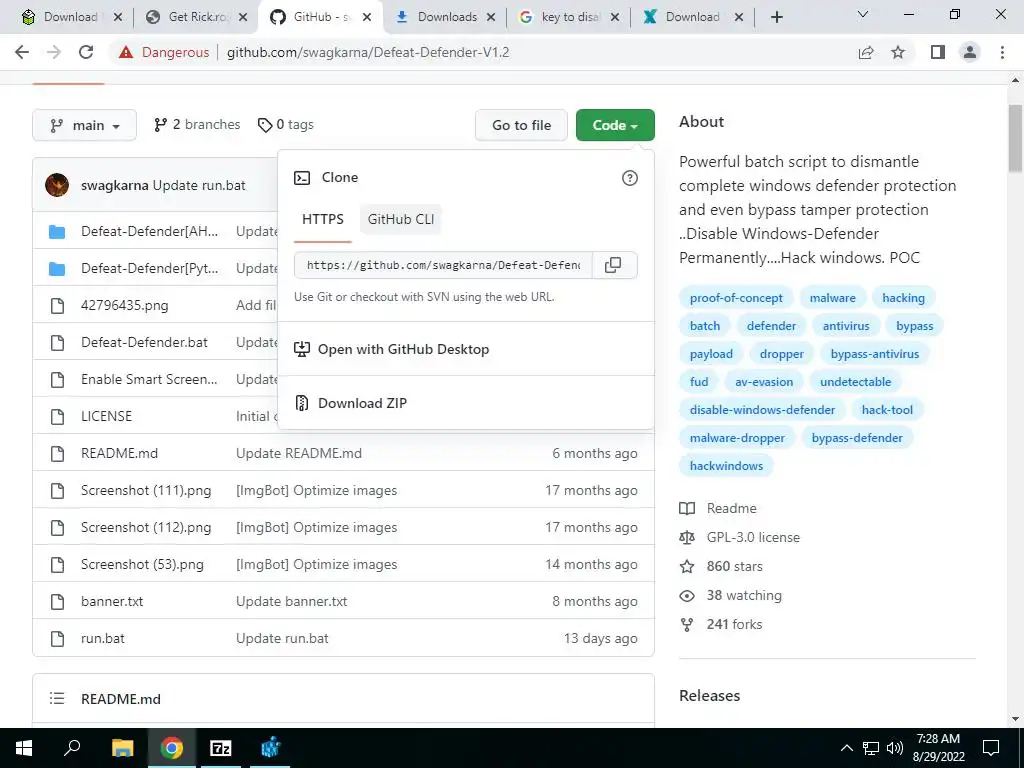1024x768 pixels.
Task: Open the LICENSE file
Action: pos(106,416)
